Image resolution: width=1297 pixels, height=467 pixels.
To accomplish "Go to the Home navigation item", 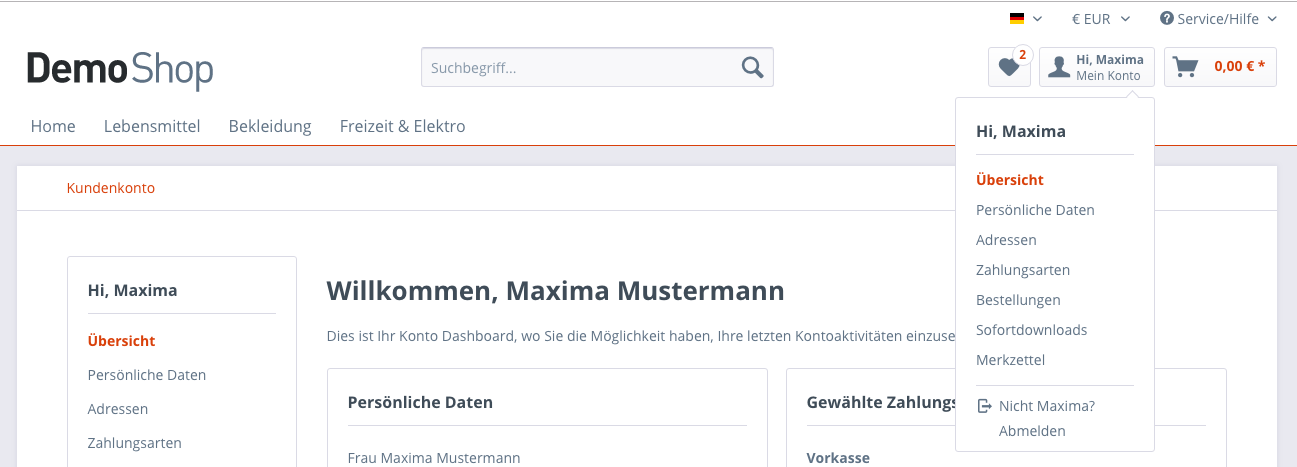I will click(53, 126).
